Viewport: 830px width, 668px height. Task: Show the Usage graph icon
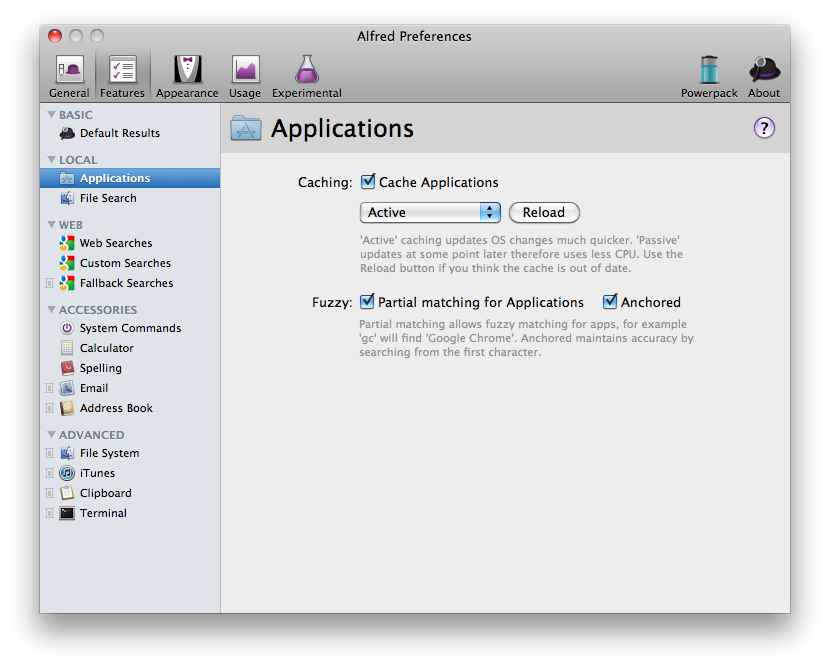[245, 69]
